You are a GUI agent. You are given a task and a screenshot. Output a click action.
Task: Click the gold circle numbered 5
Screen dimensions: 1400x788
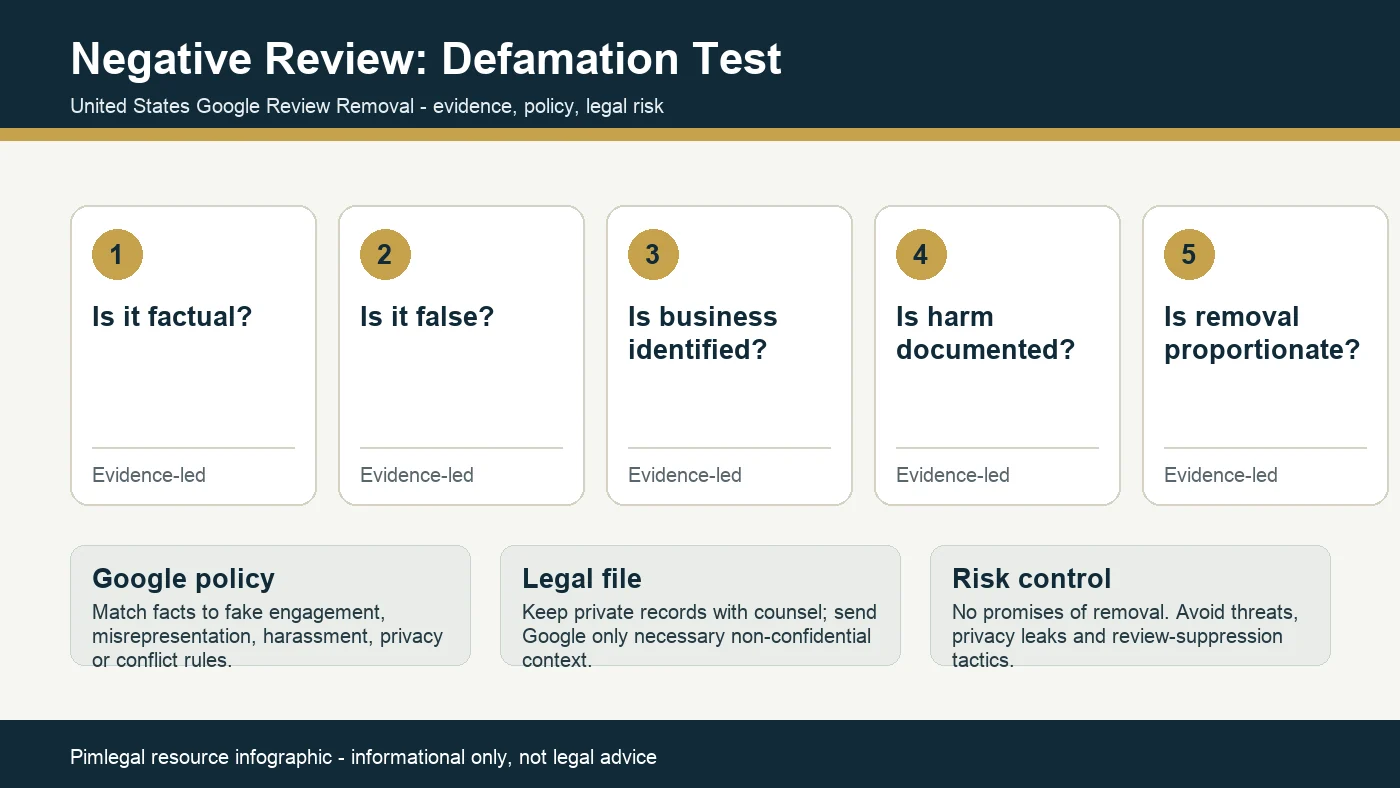click(x=1190, y=254)
